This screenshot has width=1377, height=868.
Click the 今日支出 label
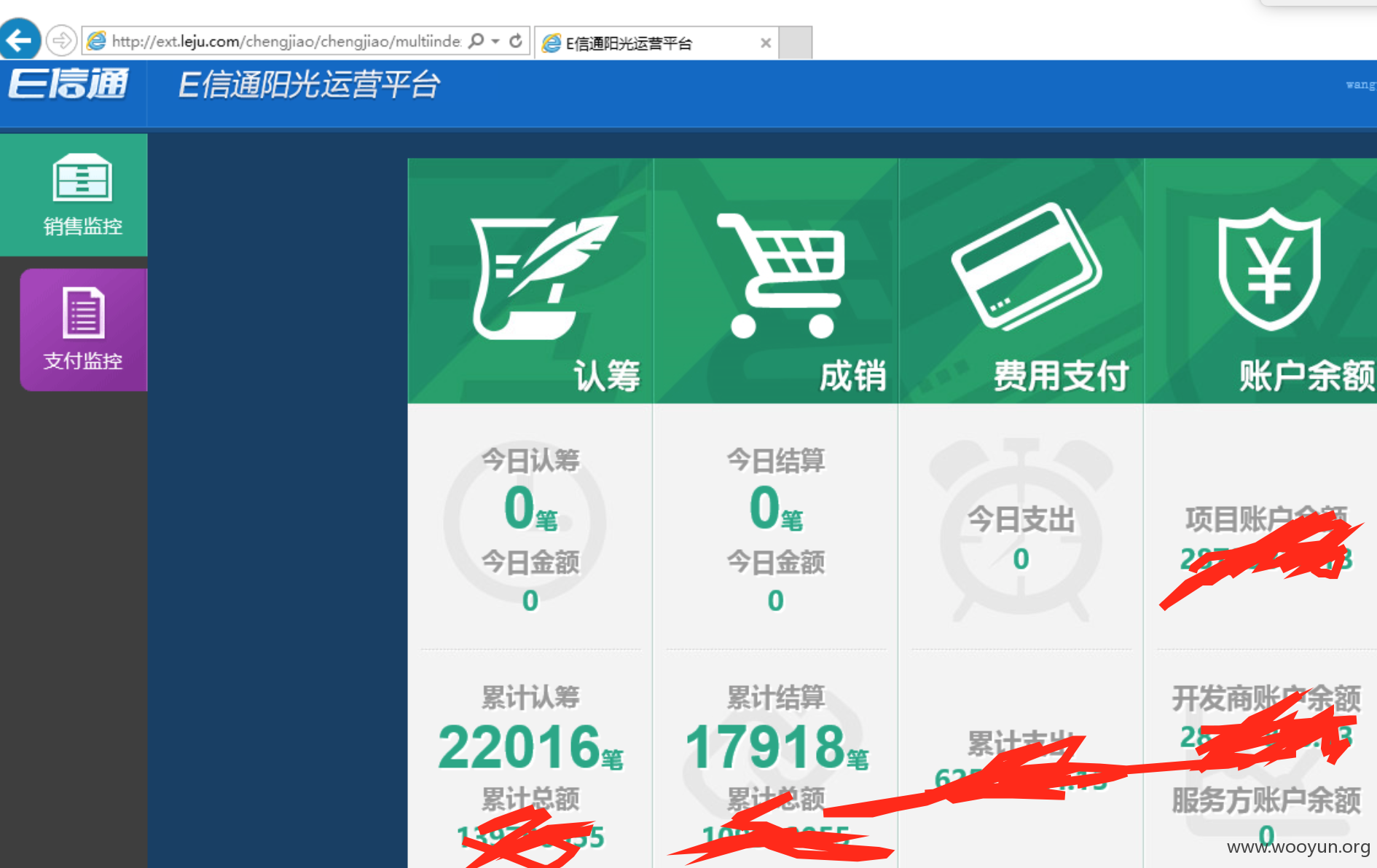pos(1021,520)
